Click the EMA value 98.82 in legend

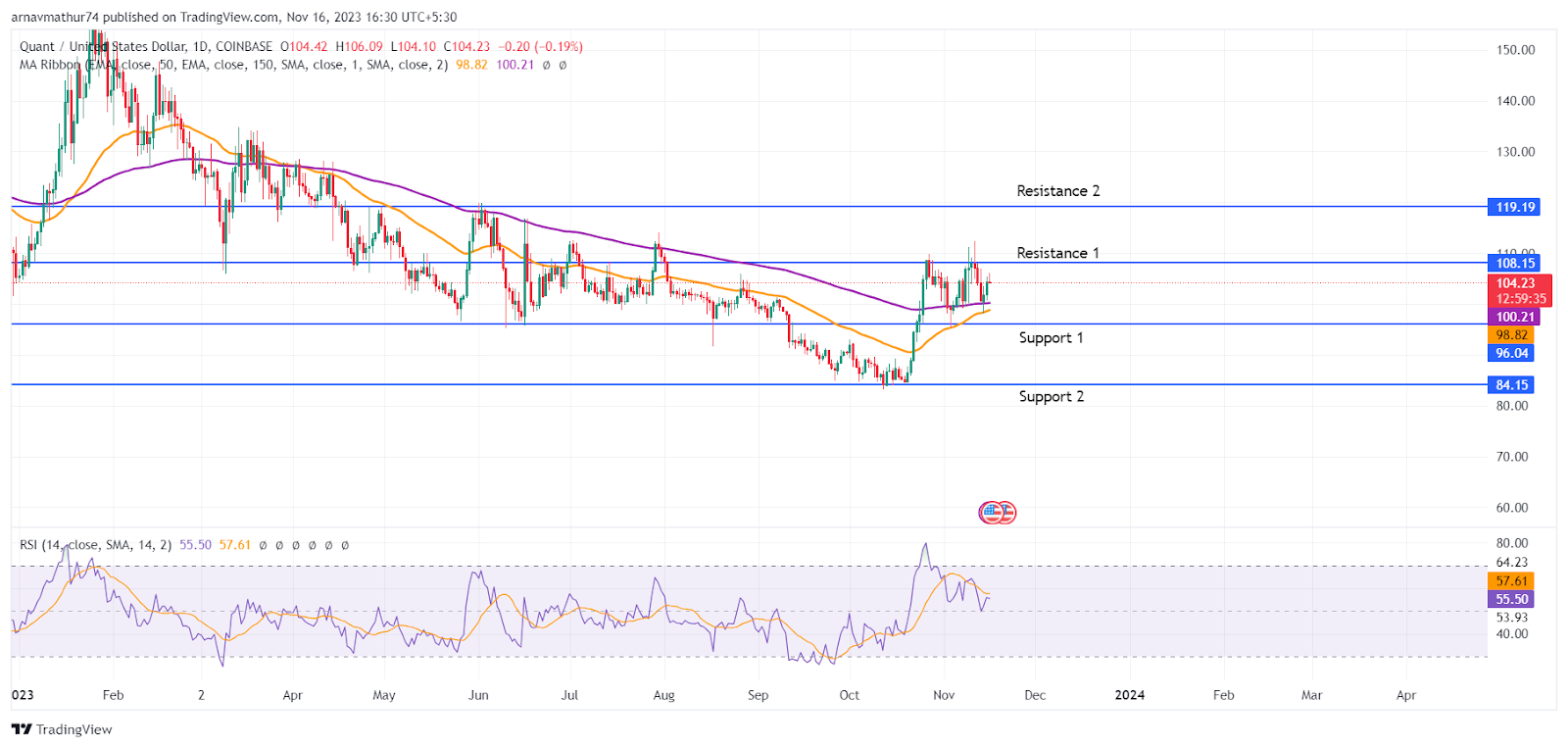(471, 65)
